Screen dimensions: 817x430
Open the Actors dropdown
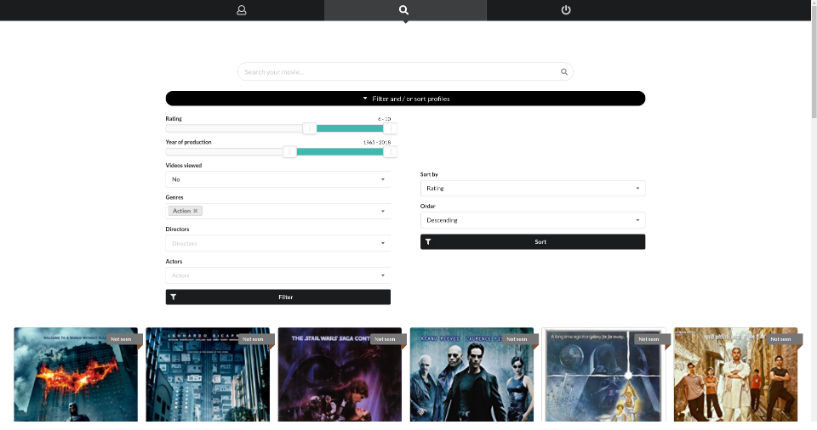tap(278, 275)
